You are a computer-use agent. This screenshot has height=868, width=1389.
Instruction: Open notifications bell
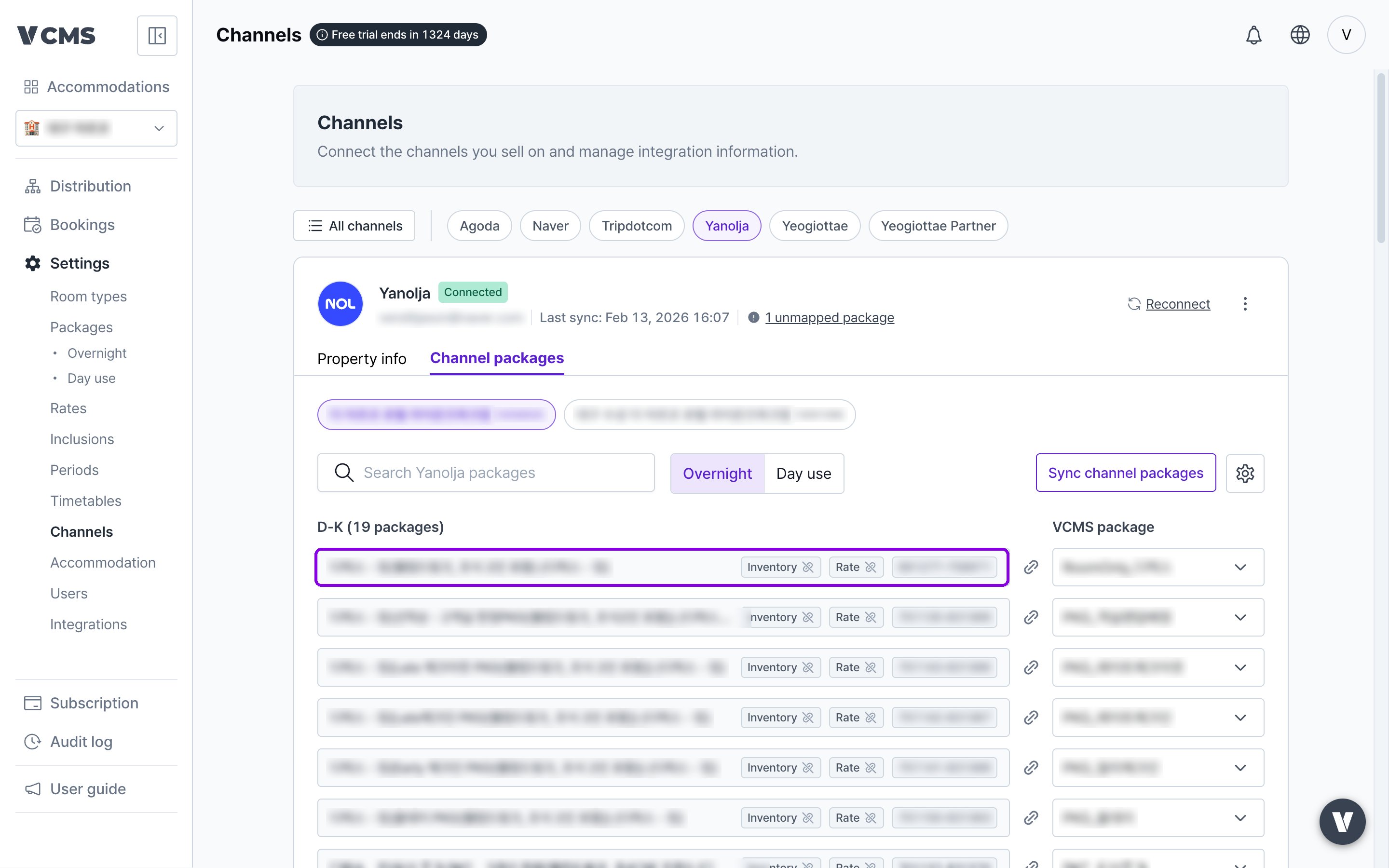click(1253, 35)
